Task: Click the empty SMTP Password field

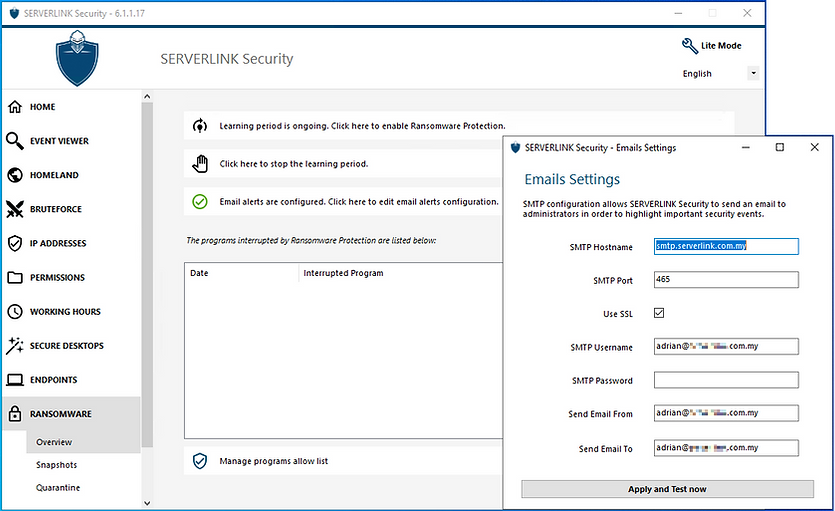Action: [x=726, y=380]
